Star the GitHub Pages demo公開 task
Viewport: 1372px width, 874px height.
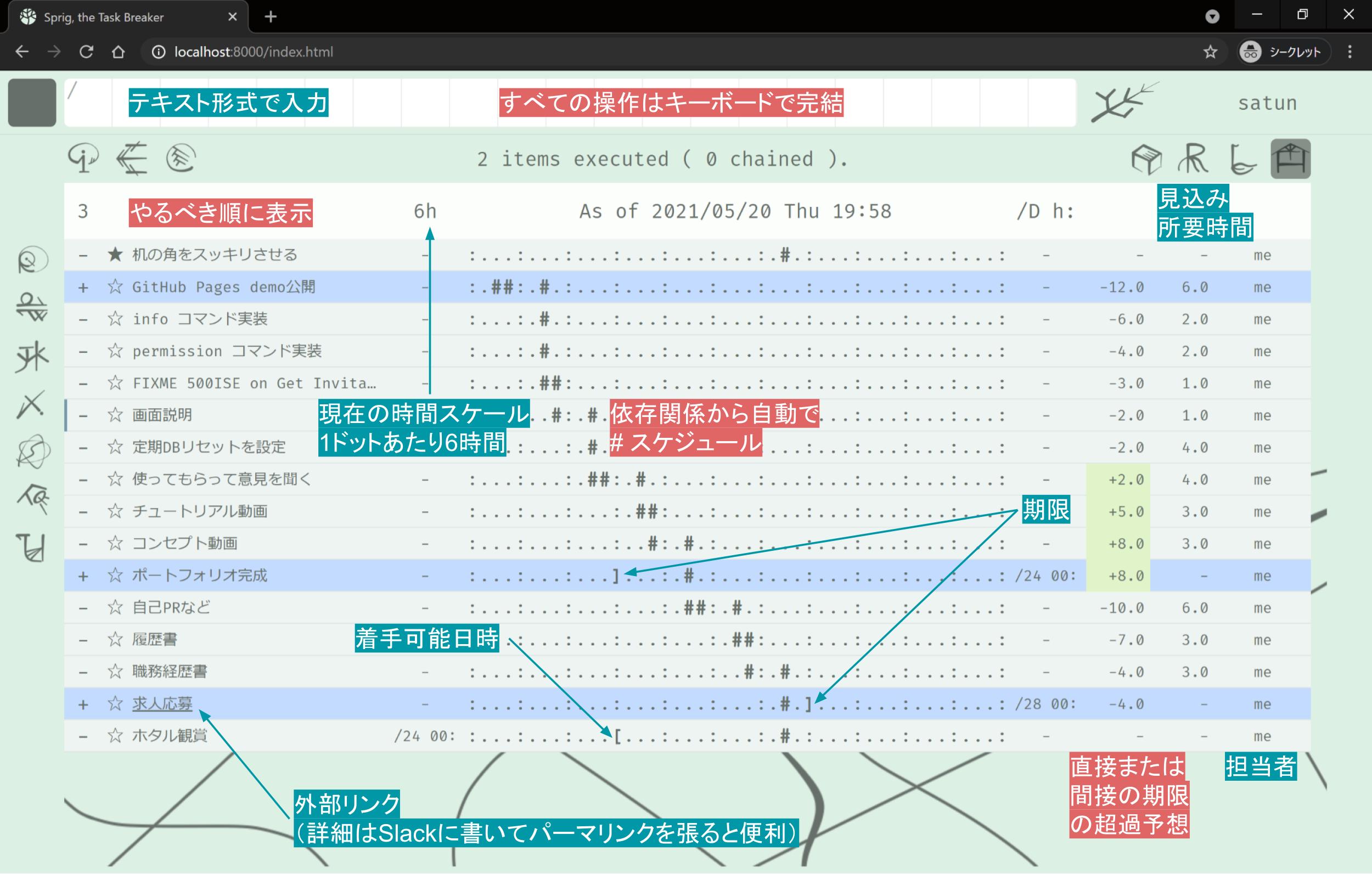(x=115, y=286)
